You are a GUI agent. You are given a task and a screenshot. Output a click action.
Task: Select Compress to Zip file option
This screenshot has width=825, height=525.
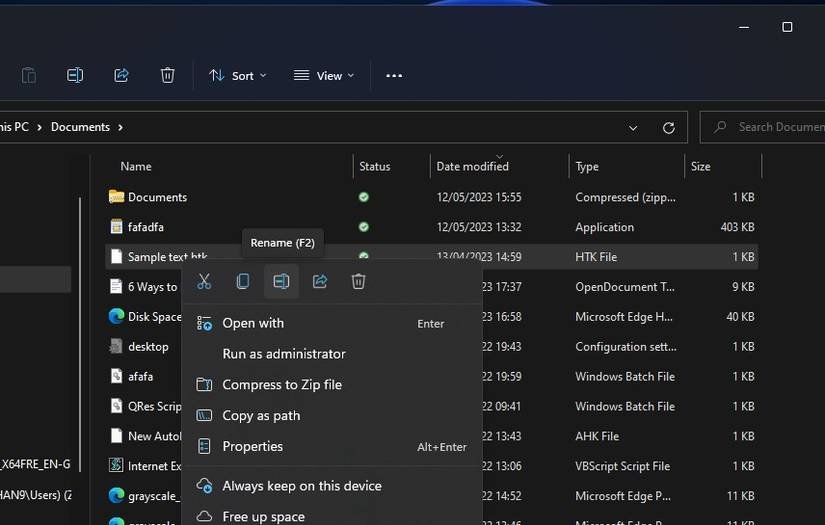(x=281, y=385)
